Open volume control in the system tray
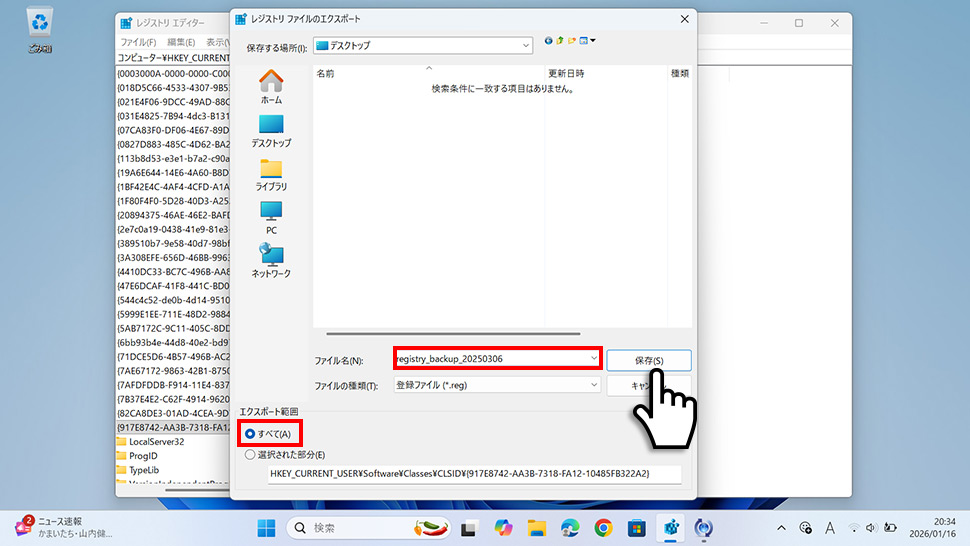970x546 pixels. 871,528
